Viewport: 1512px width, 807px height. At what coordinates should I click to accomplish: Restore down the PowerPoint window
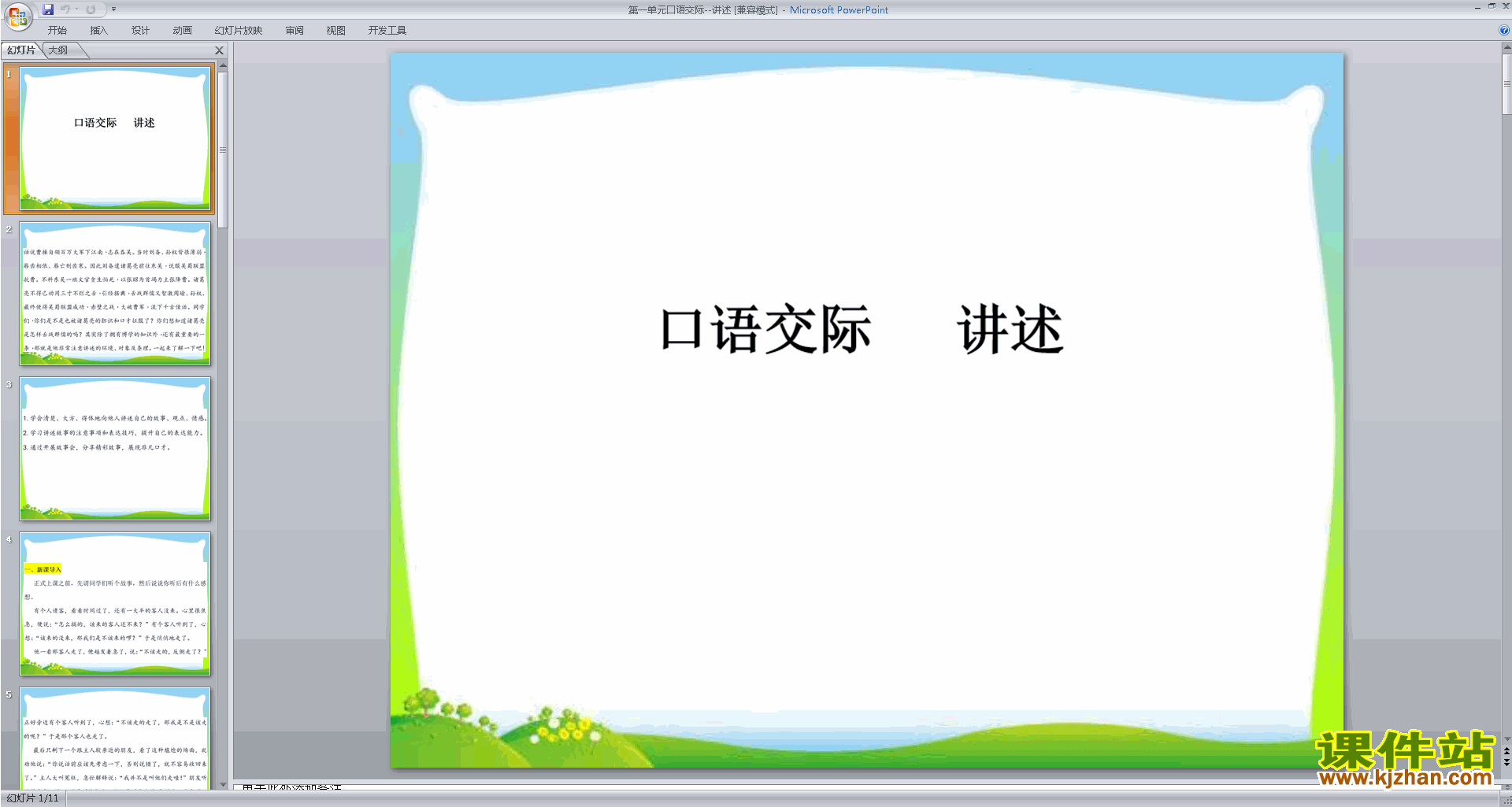pyautogui.click(x=1492, y=6)
